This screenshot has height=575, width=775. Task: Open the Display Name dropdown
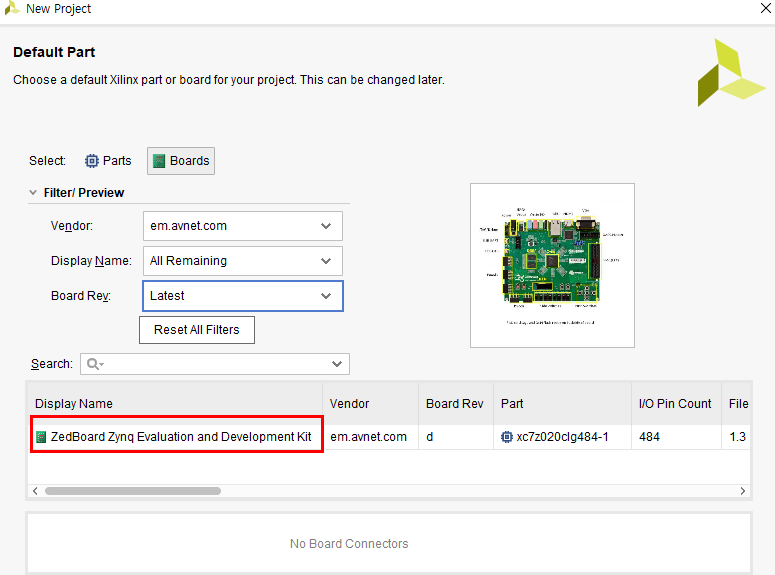pyautogui.click(x=243, y=261)
